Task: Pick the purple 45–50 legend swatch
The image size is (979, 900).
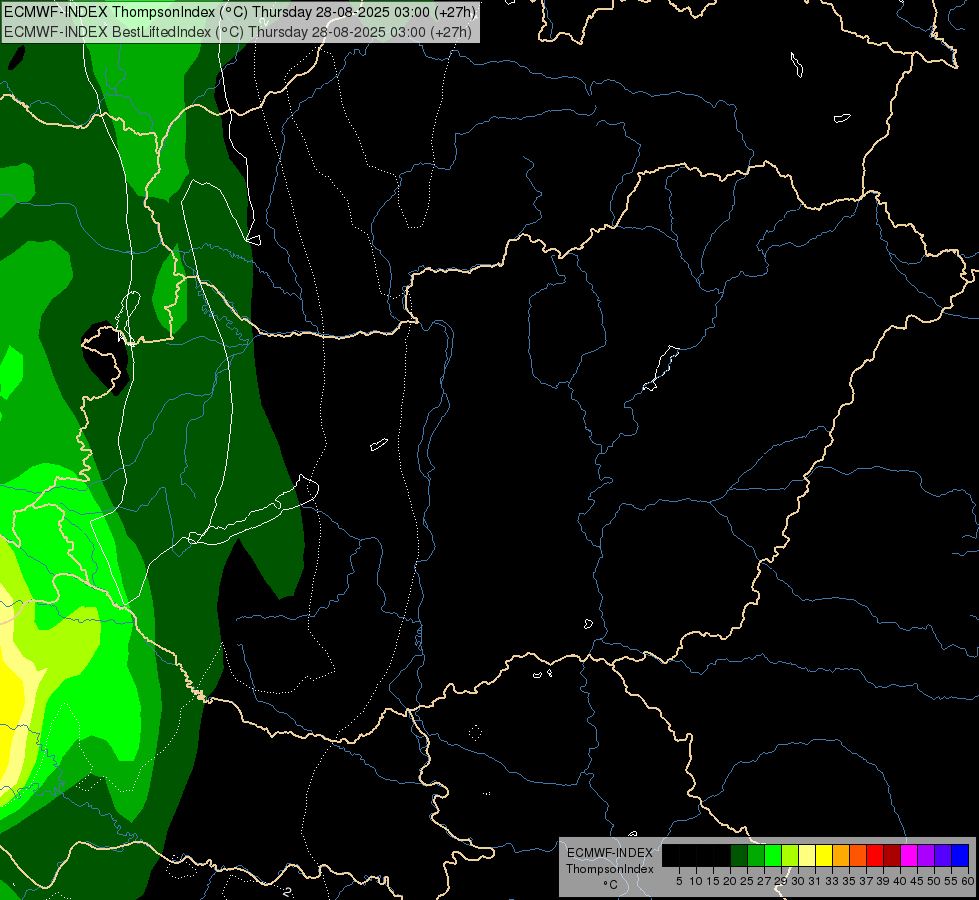Action: 926,855
